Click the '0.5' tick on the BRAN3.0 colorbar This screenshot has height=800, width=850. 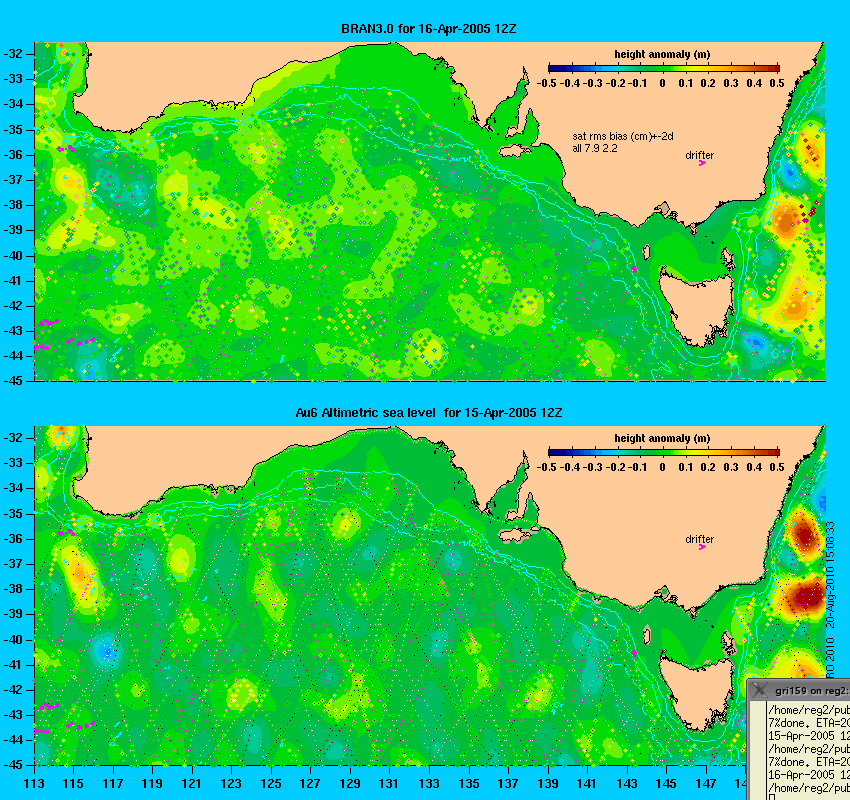click(777, 83)
